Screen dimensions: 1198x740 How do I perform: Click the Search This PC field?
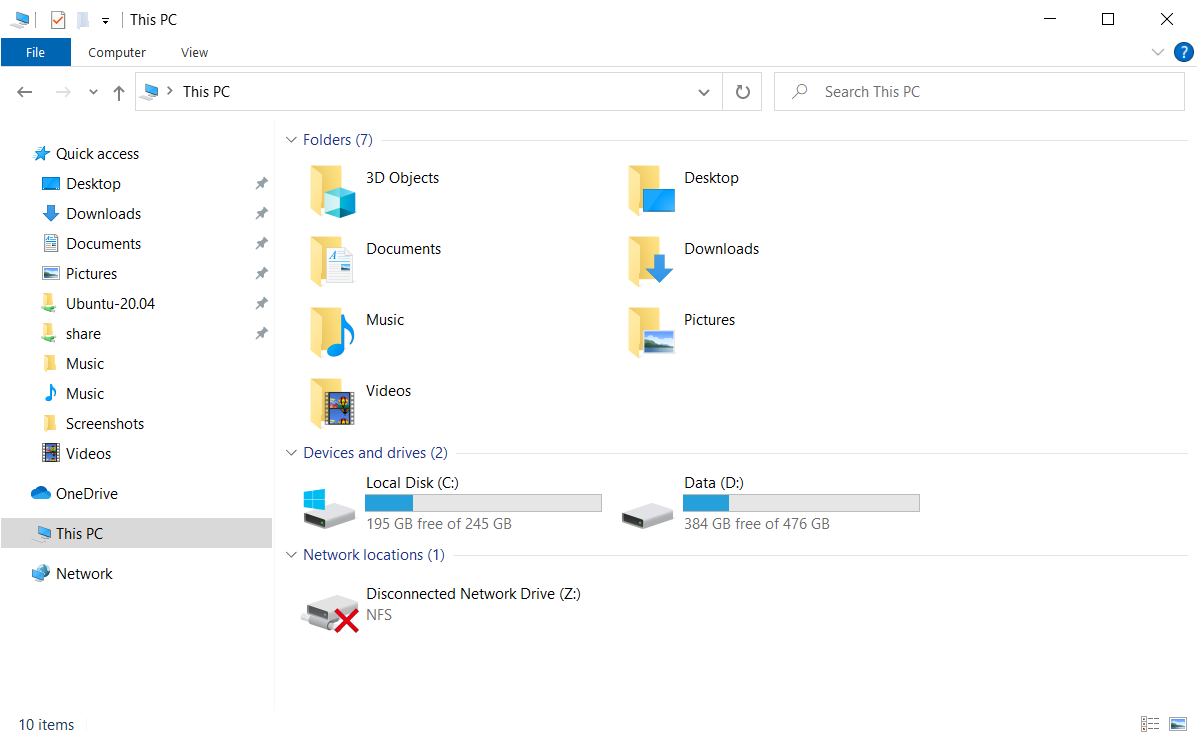(x=979, y=92)
